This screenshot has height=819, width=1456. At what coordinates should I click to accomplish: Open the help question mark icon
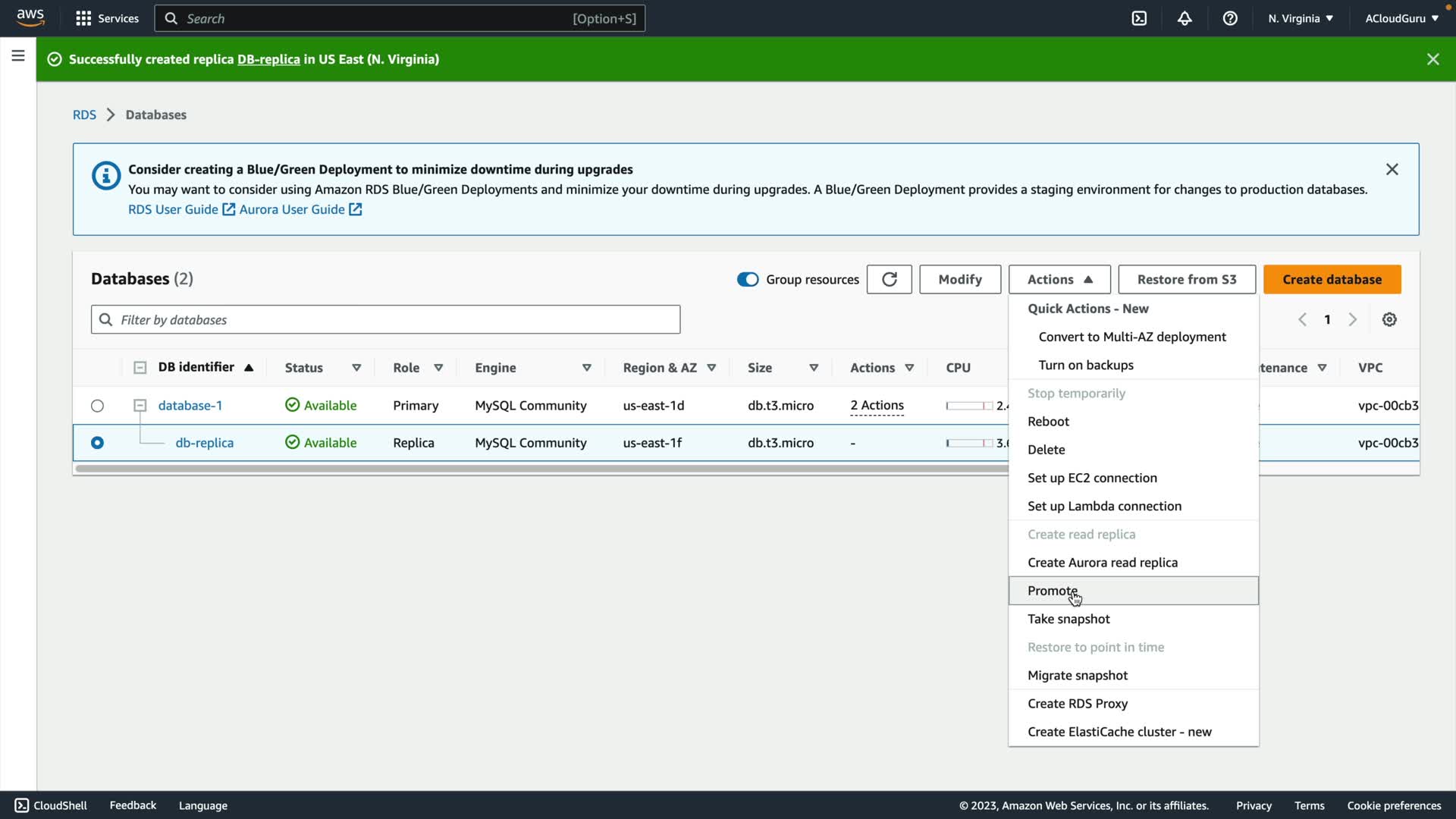[1230, 18]
